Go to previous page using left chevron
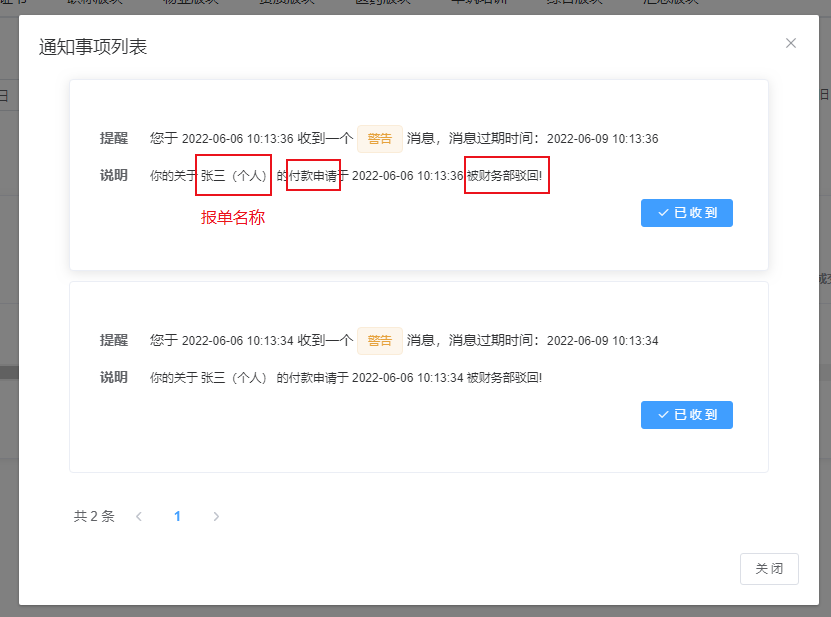This screenshot has height=617, width=831. [x=139, y=517]
